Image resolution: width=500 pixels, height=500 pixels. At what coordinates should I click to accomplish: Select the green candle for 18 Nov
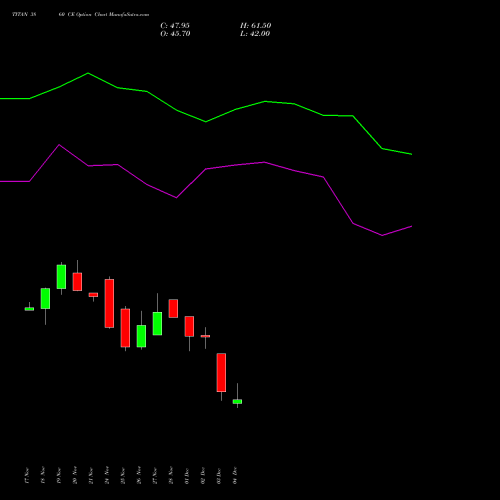[x=45, y=299]
